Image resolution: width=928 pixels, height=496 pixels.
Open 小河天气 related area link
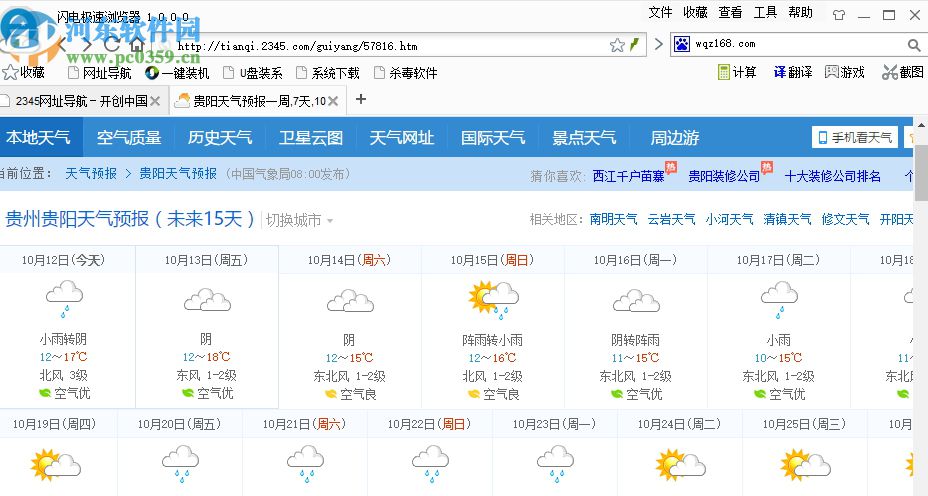click(729, 219)
